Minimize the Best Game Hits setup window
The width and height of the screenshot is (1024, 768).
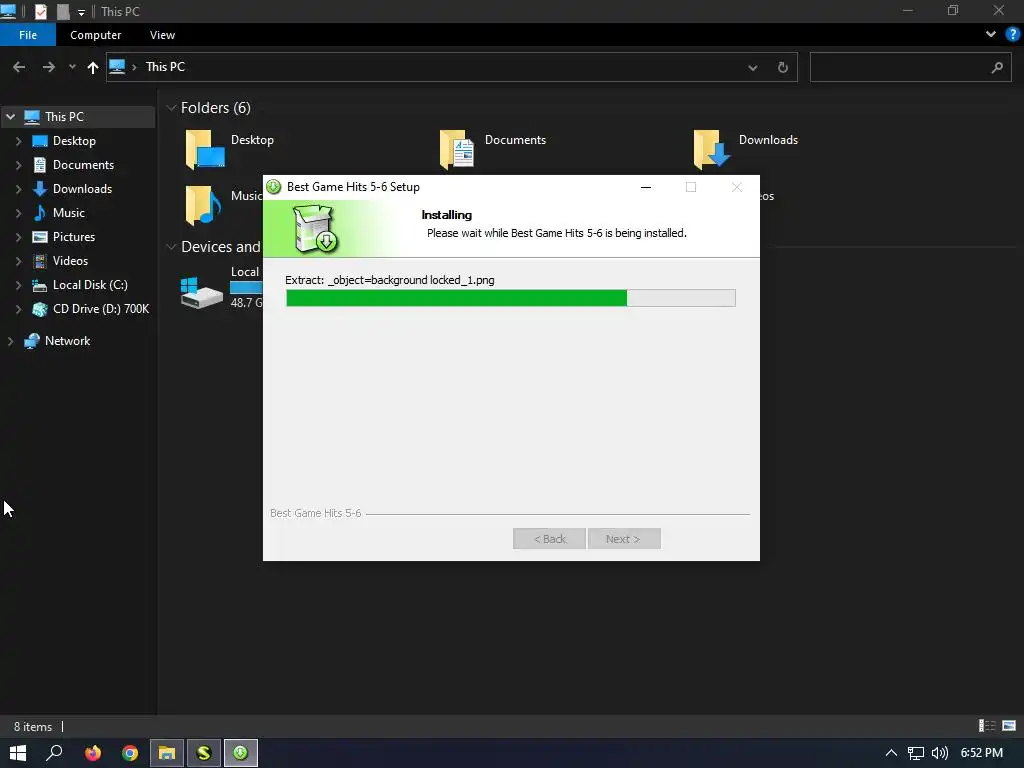pyautogui.click(x=646, y=187)
